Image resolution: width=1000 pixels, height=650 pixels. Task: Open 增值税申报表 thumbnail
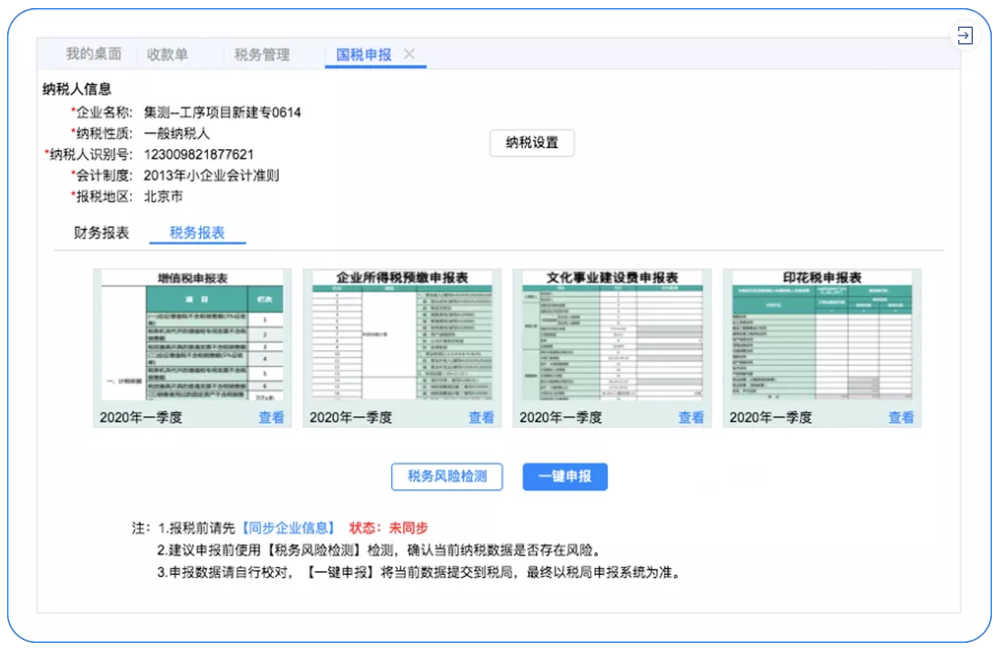pos(192,336)
